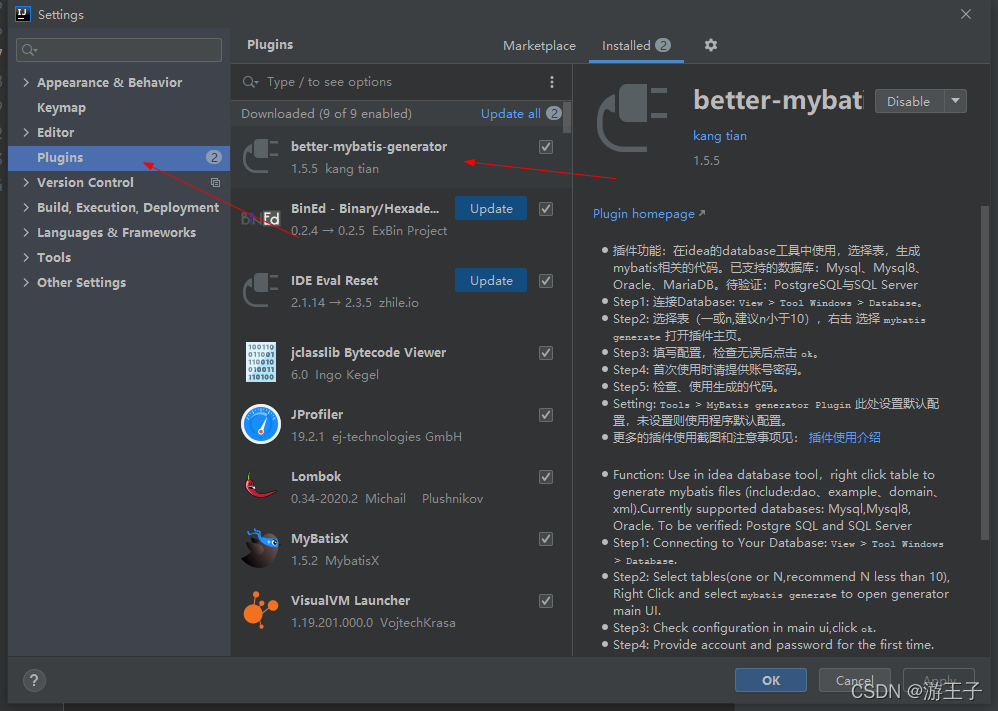The height and width of the screenshot is (711, 998).
Task: Switch to the Marketplace tab
Action: (x=539, y=45)
